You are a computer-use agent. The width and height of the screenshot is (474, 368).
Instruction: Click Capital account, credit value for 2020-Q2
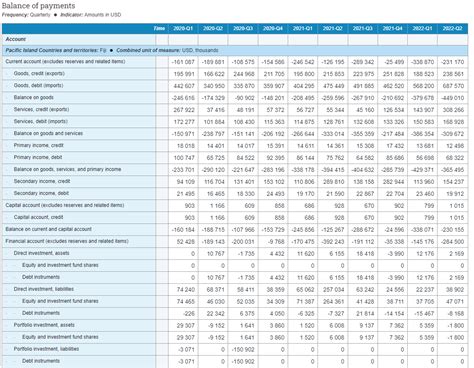(217, 218)
